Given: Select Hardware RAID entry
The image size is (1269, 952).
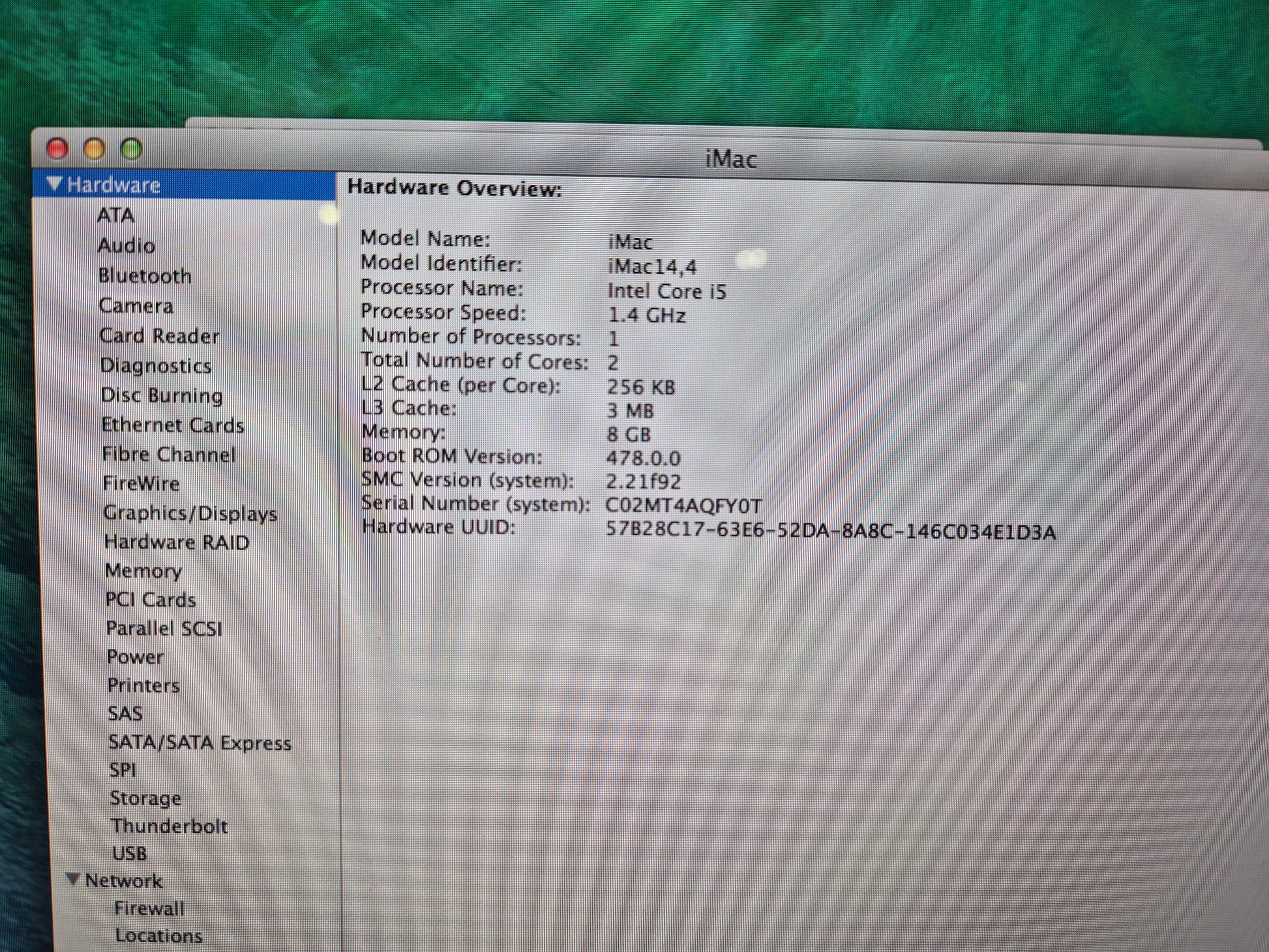Looking at the screenshot, I should click(177, 543).
